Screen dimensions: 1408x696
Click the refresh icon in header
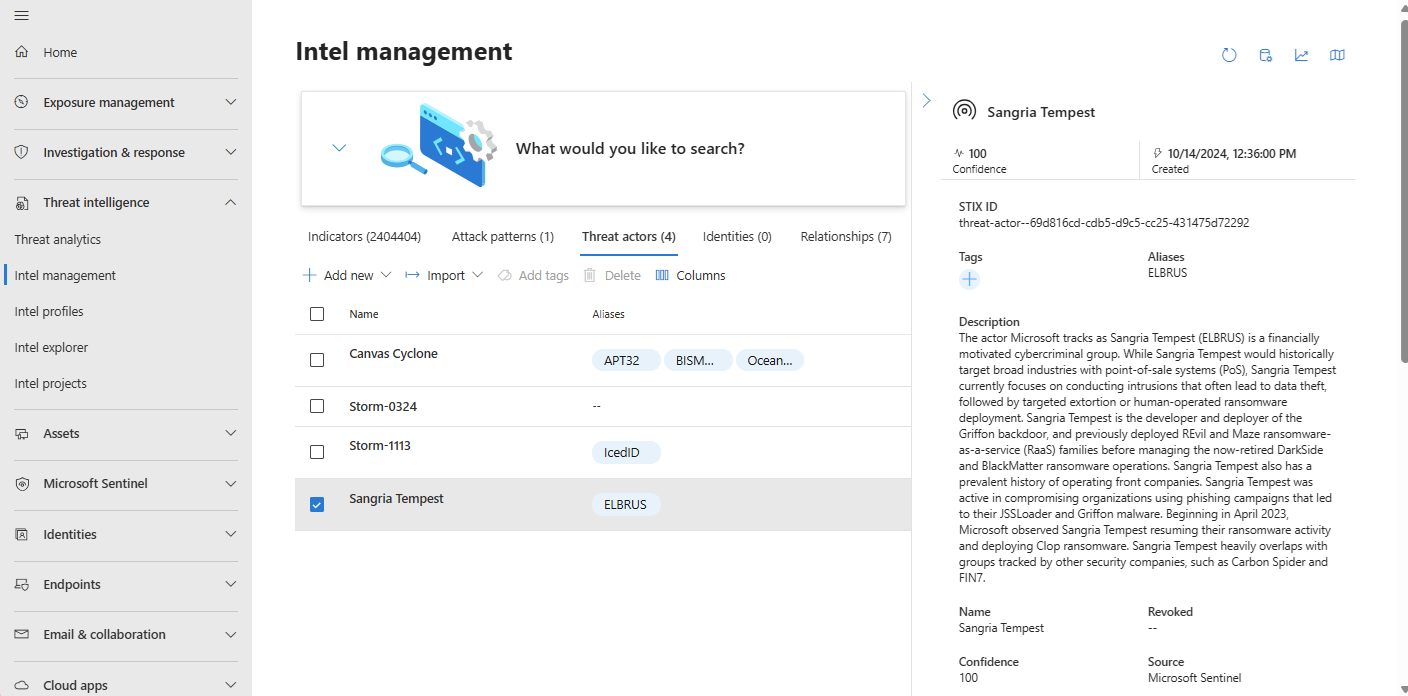[1229, 55]
